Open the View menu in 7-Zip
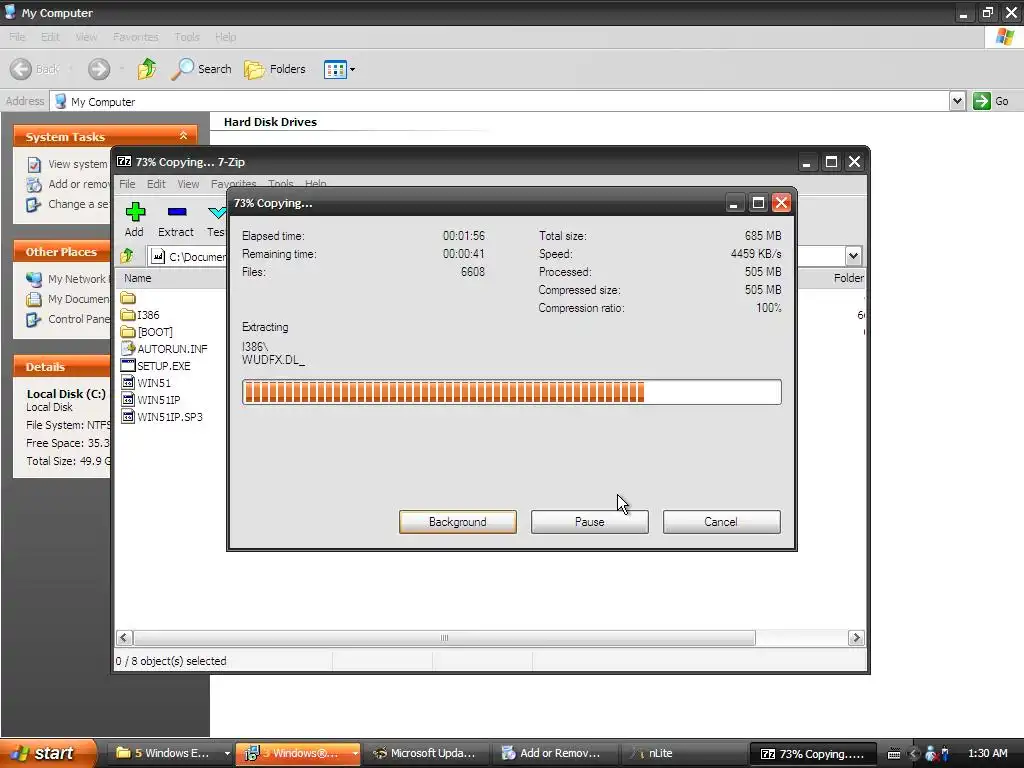 (188, 184)
